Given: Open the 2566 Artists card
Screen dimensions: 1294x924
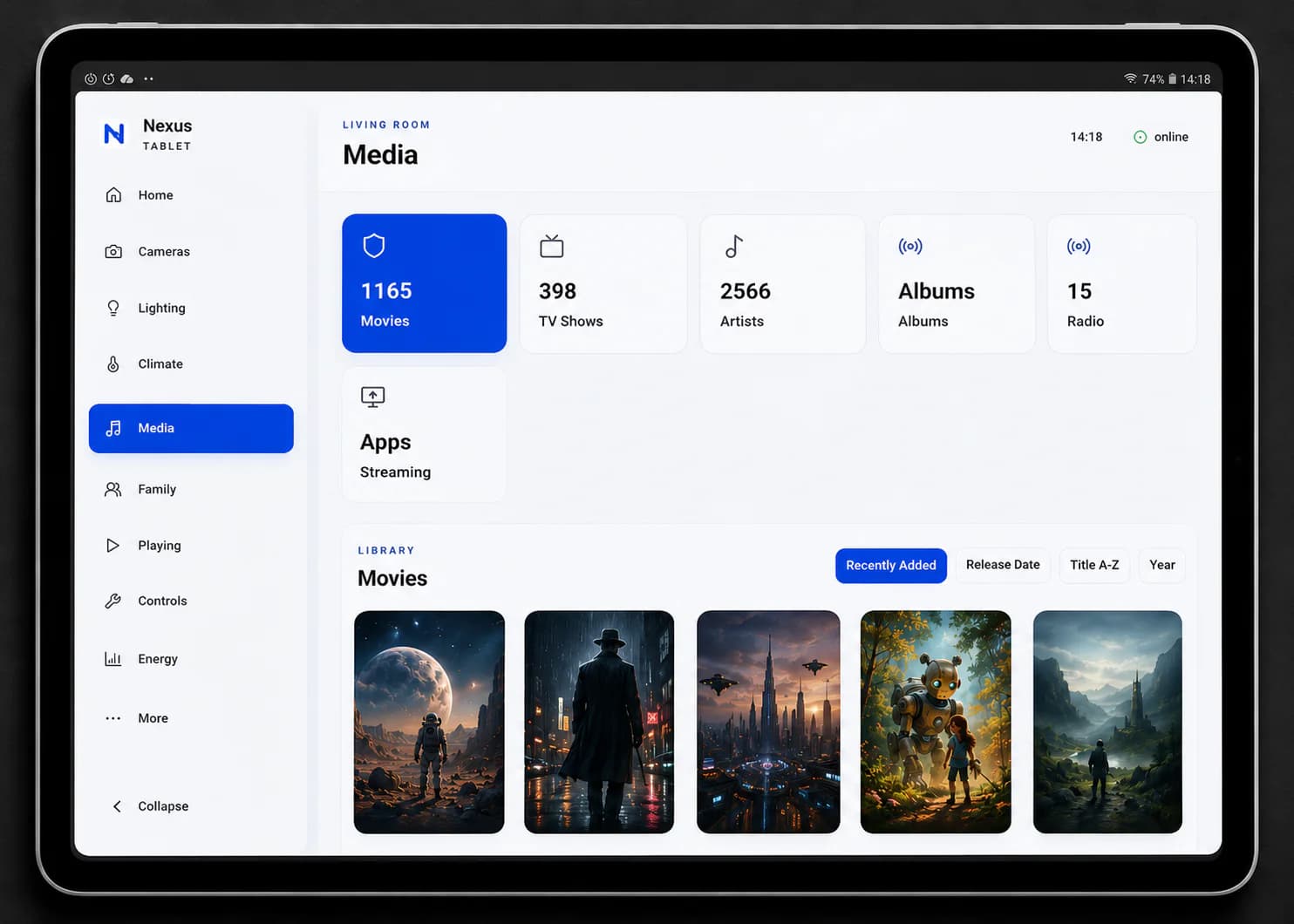Looking at the screenshot, I should click(783, 283).
